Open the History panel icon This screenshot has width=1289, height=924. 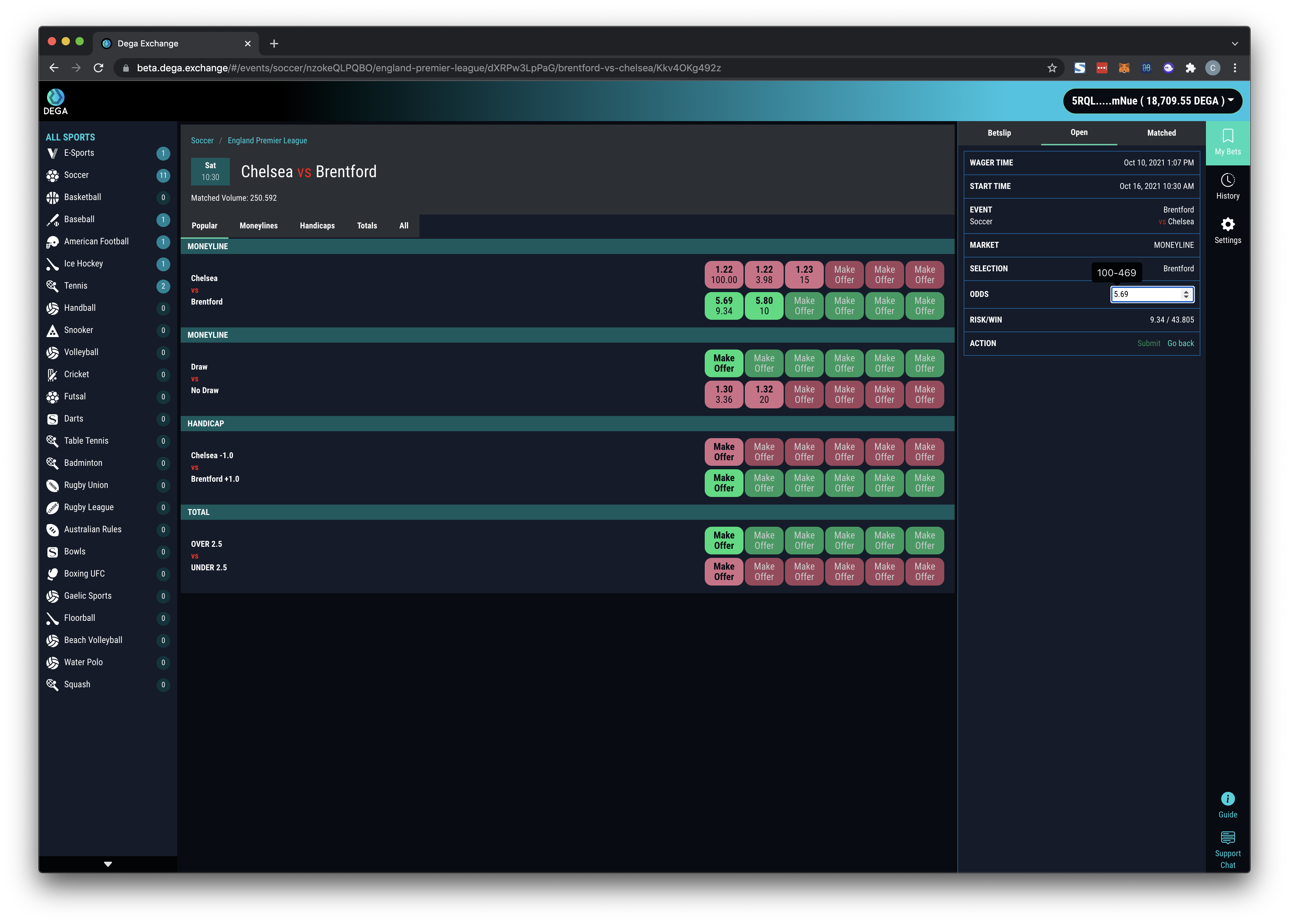click(1228, 181)
